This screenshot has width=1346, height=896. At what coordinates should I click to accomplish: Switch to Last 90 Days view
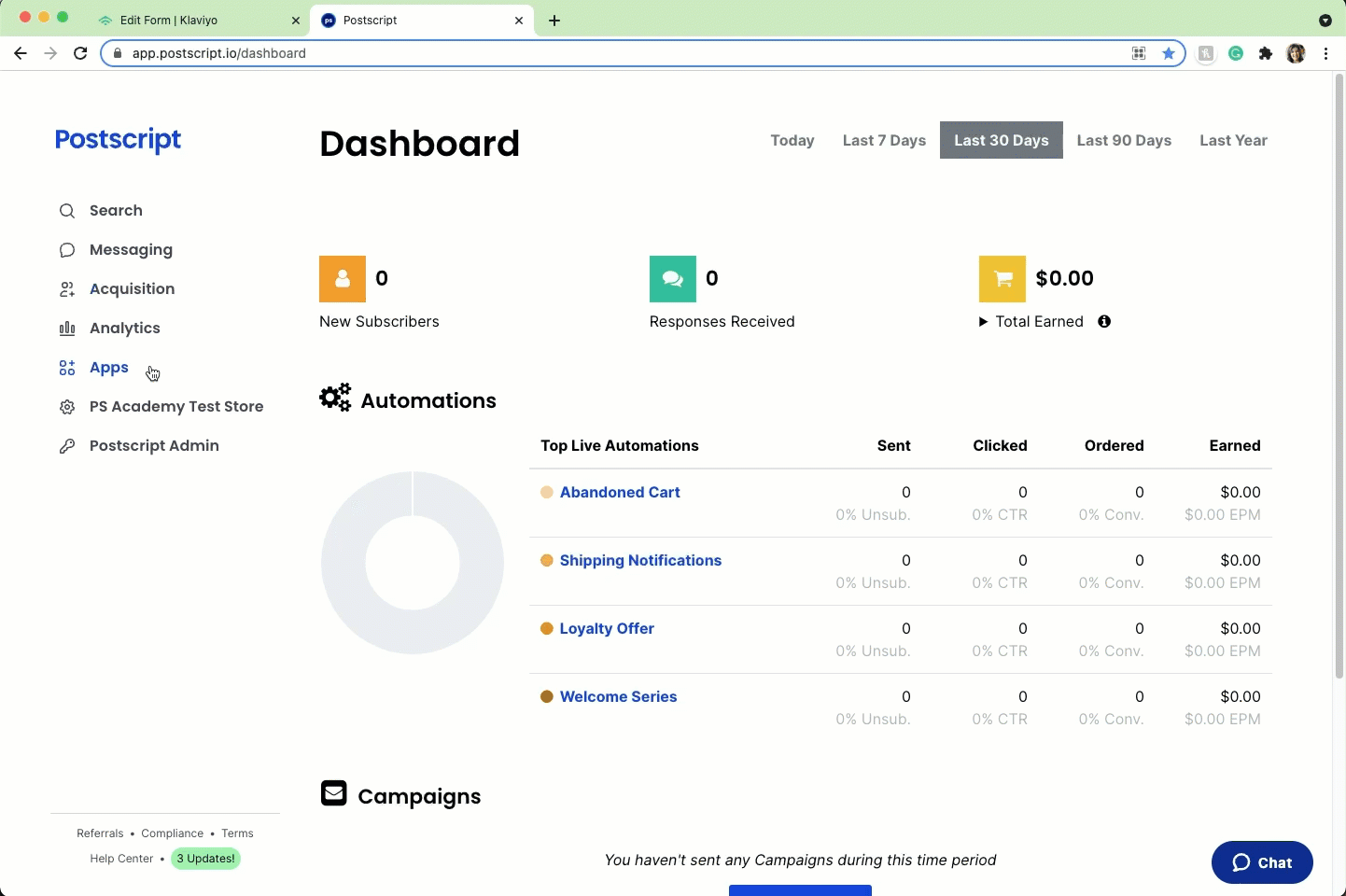tap(1124, 140)
